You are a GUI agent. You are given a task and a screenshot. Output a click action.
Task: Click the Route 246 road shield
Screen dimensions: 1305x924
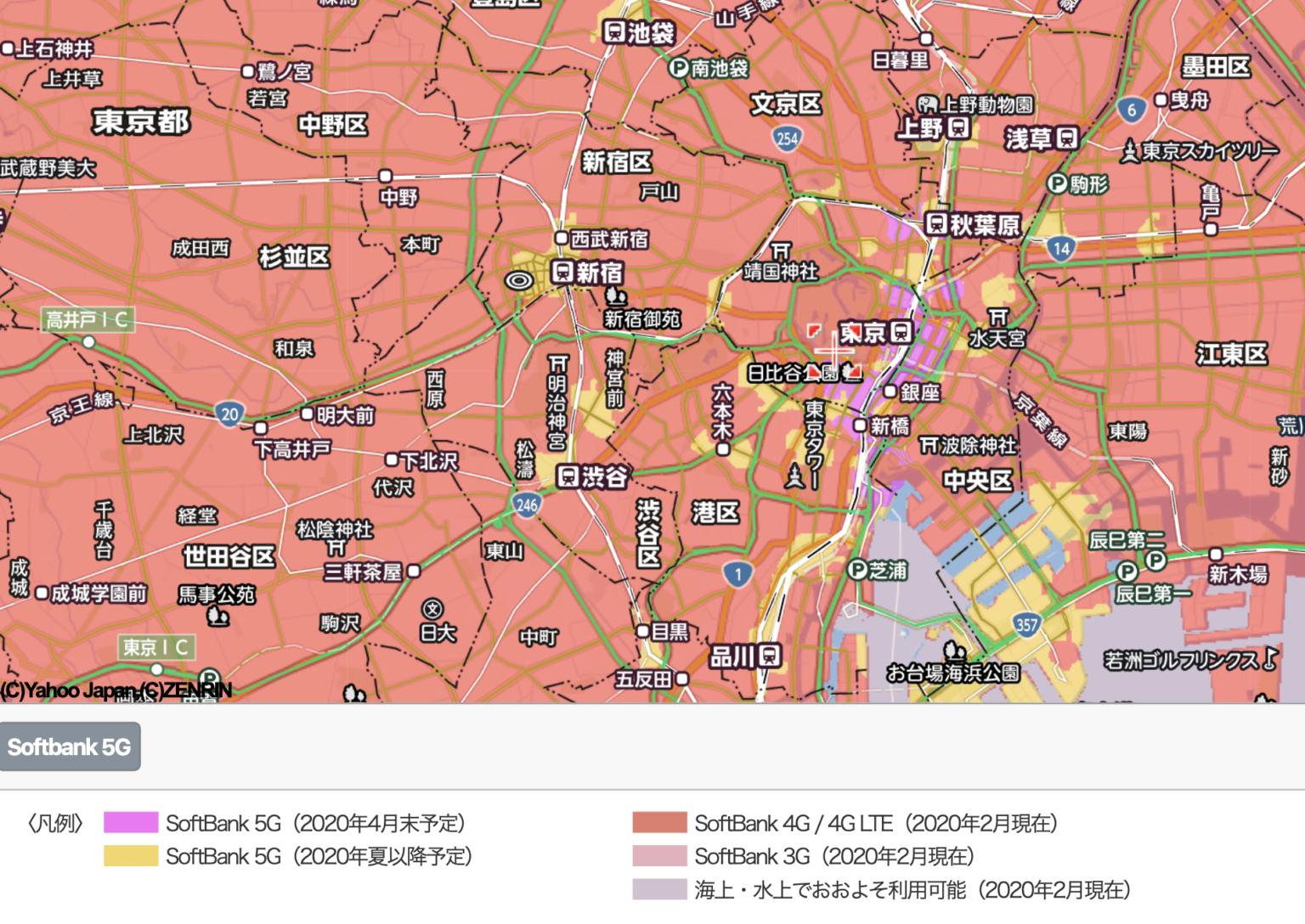[x=526, y=504]
